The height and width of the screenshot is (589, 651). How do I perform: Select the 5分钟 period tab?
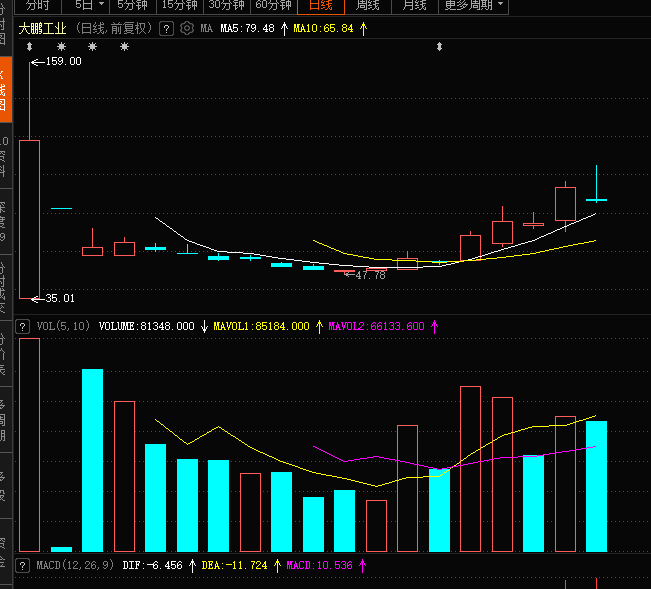click(132, 6)
